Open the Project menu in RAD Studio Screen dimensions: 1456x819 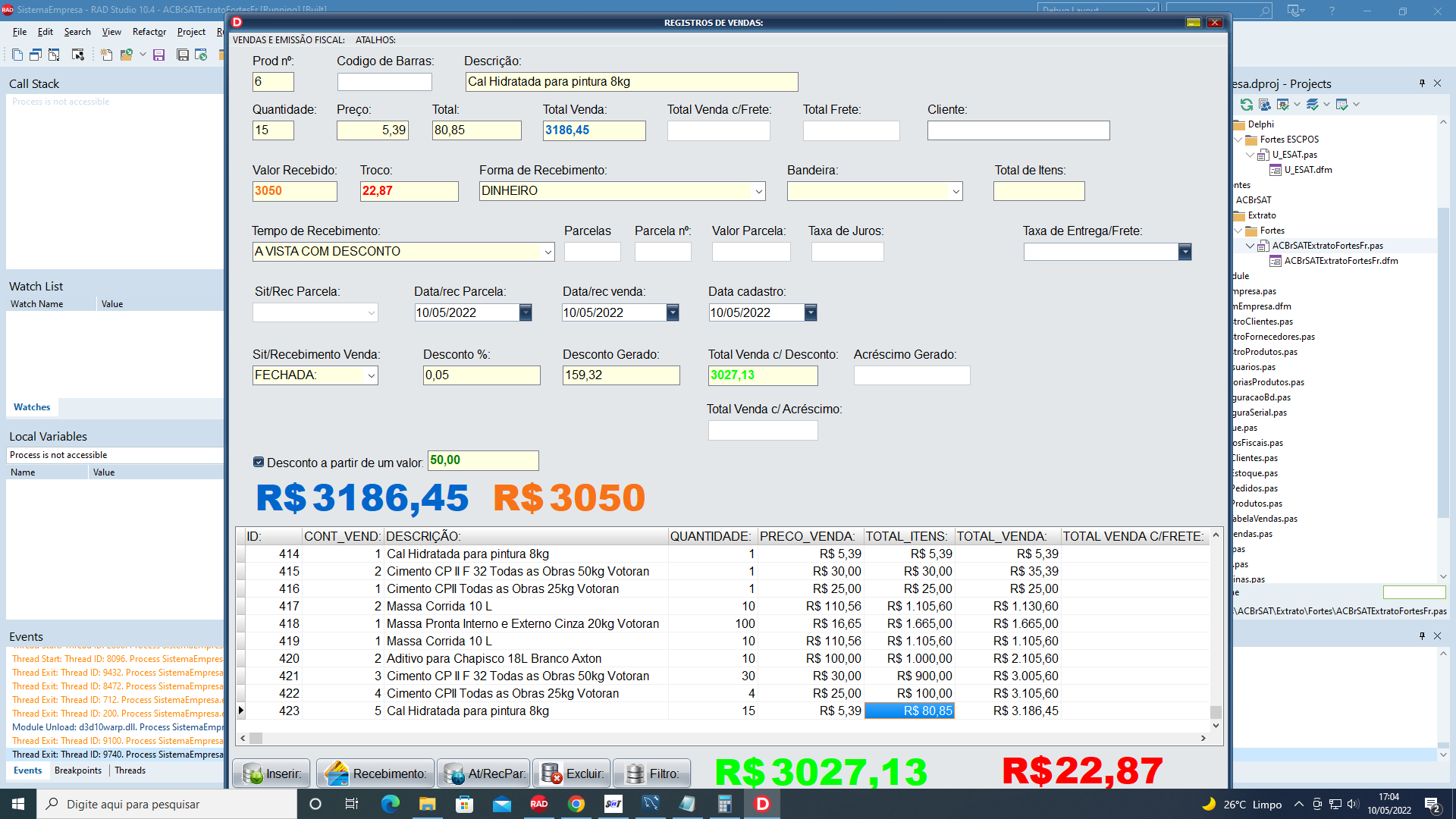[x=191, y=32]
